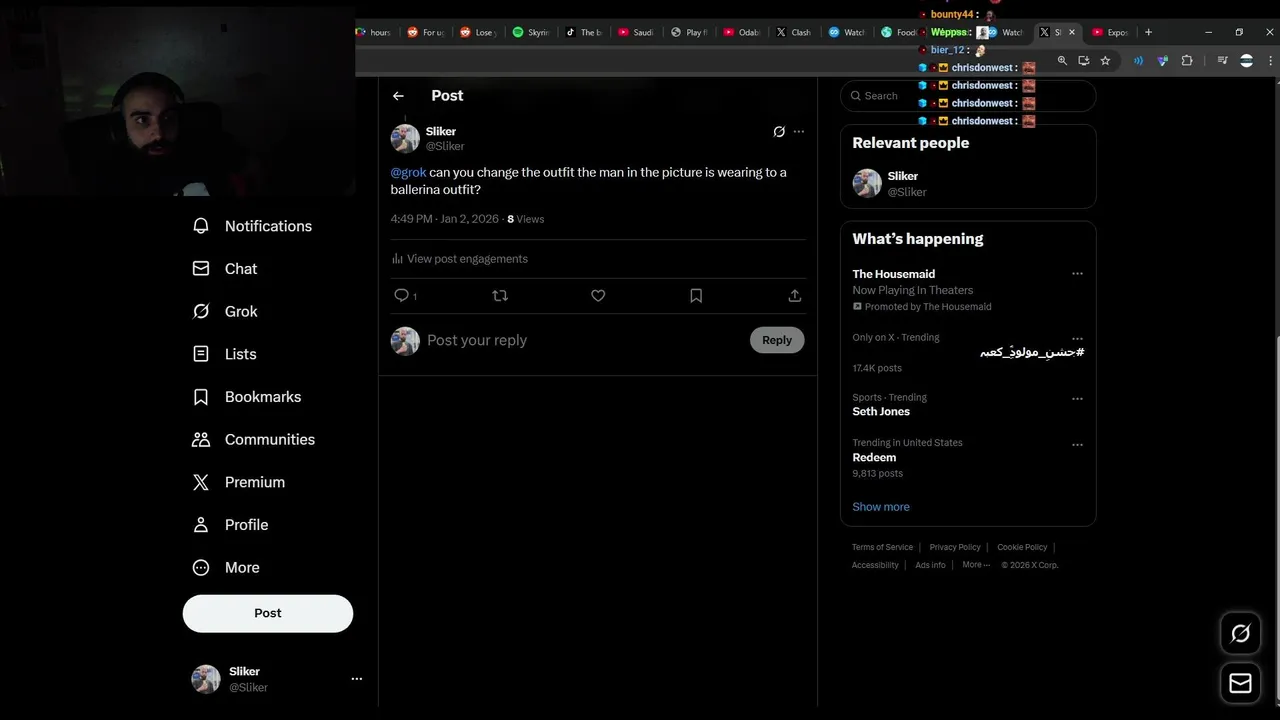Viewport: 1280px width, 720px height.
Task: Open Sliker in Relevant people
Action: pyautogui.click(x=968, y=184)
